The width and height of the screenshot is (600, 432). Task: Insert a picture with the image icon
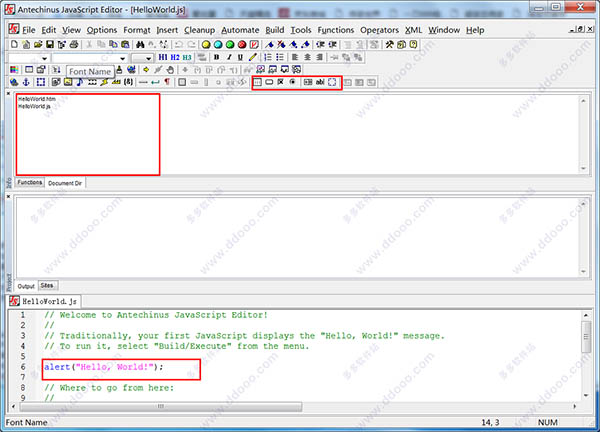pyautogui.click(x=68, y=82)
